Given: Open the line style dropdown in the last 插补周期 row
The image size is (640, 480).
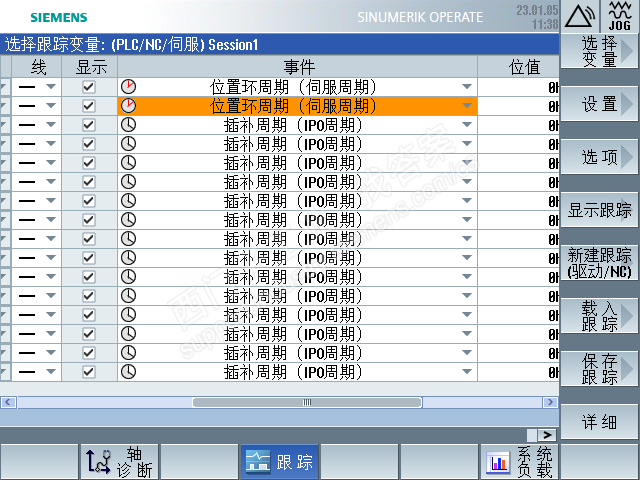Looking at the screenshot, I should point(51,372).
